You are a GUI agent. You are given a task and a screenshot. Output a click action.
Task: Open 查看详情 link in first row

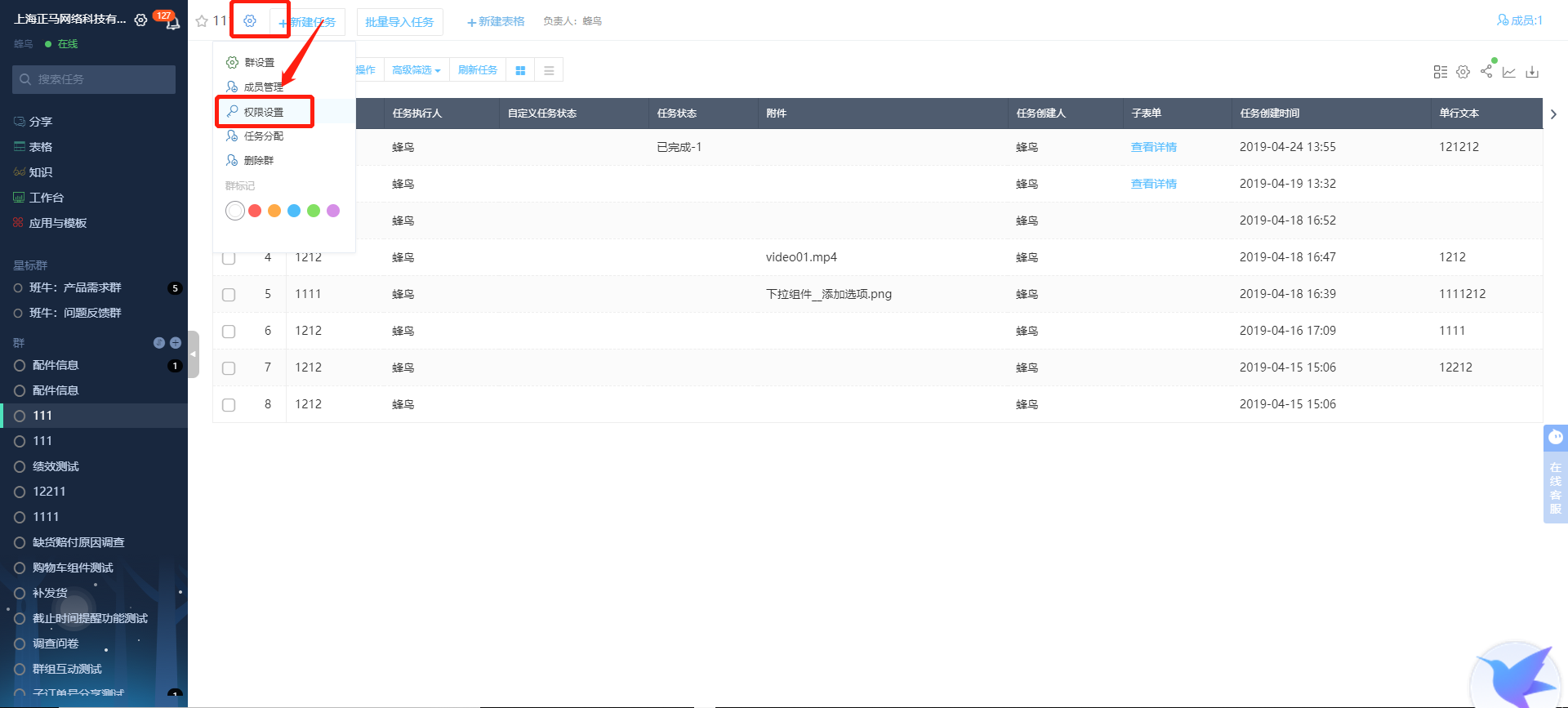pyautogui.click(x=1153, y=147)
